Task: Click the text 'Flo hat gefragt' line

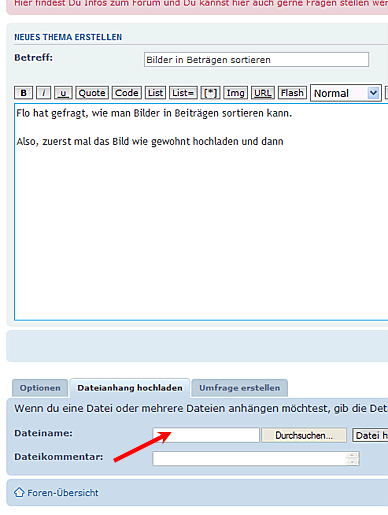Action: point(154,113)
